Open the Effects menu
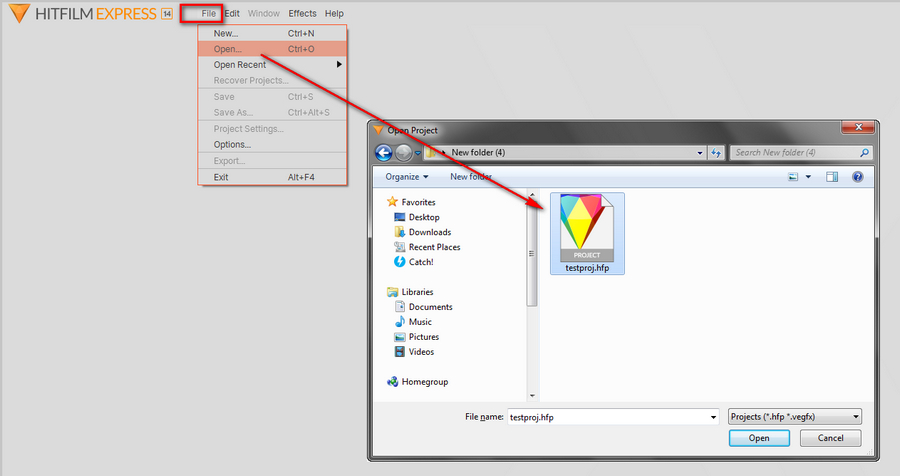The image size is (900, 476). pyautogui.click(x=302, y=14)
